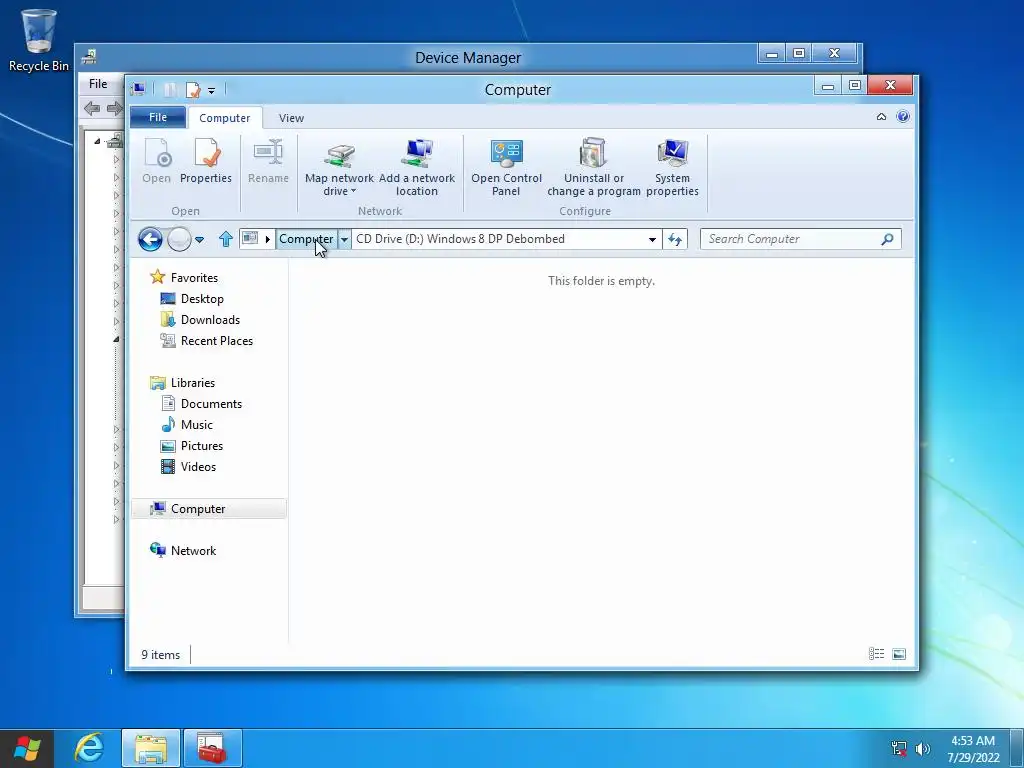
Task: Click the Windows Start button
Action: (27, 748)
